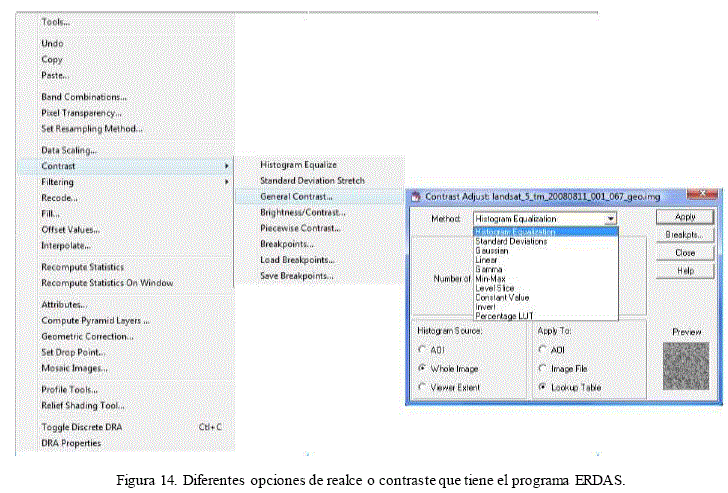Choose Histogram Equalize from submenu
The image size is (728, 493).
tap(298, 164)
